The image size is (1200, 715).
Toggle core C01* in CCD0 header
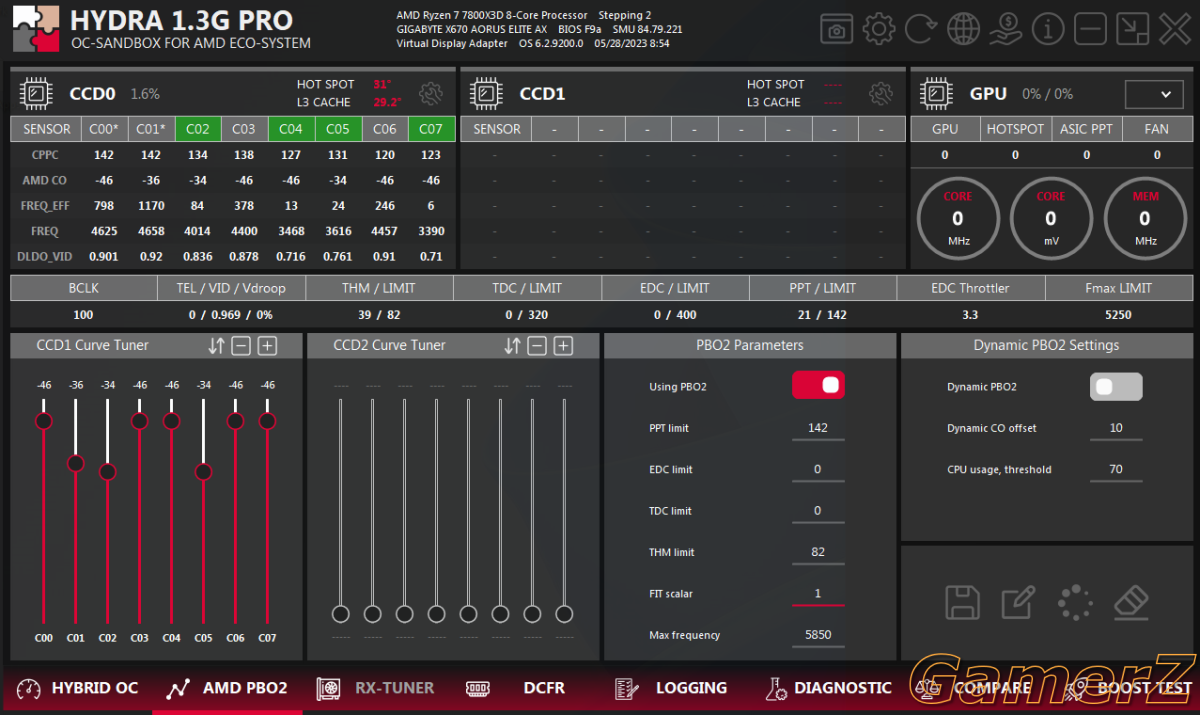(151, 129)
